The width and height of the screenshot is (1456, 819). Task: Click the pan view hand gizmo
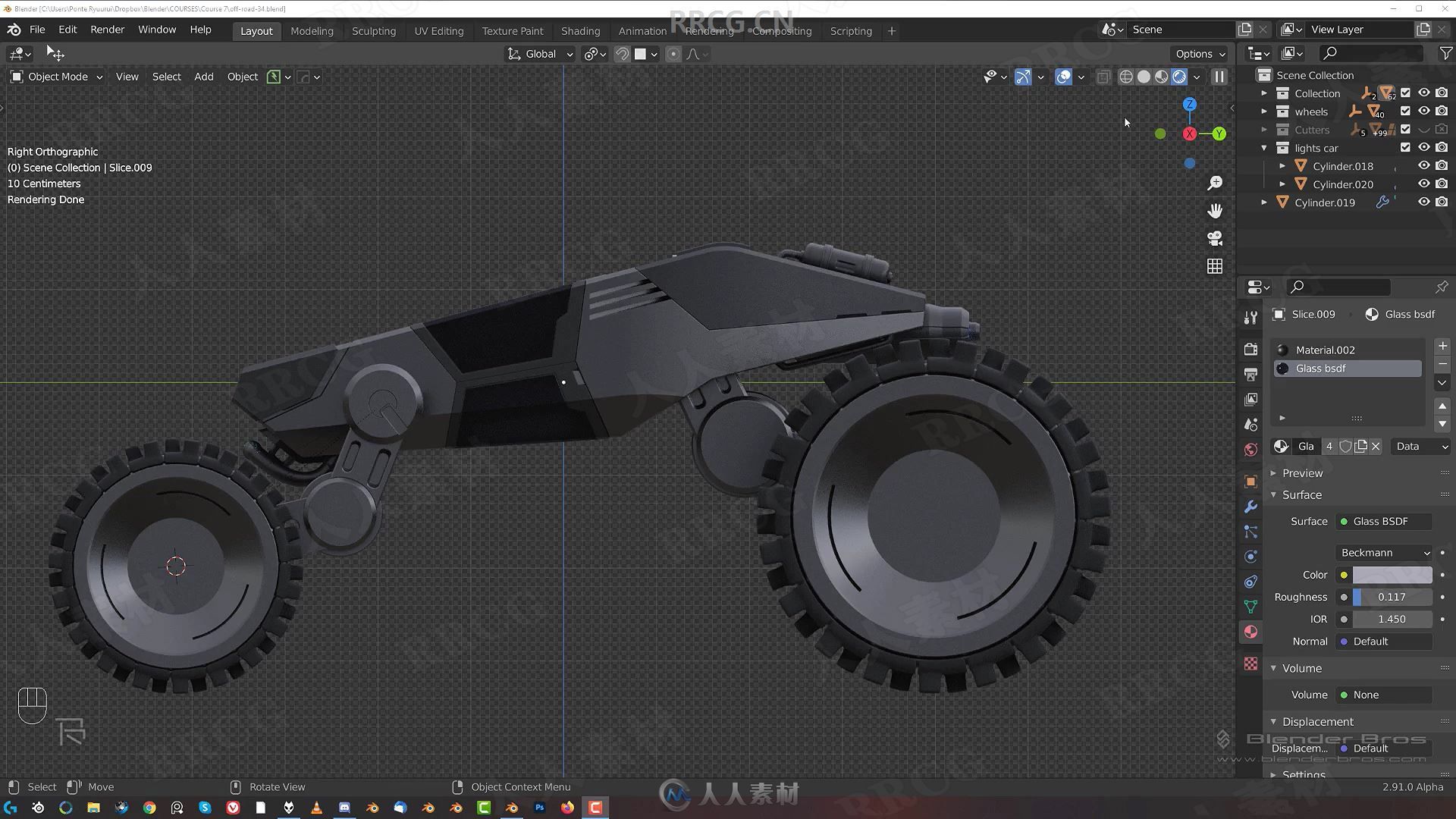pyautogui.click(x=1215, y=211)
